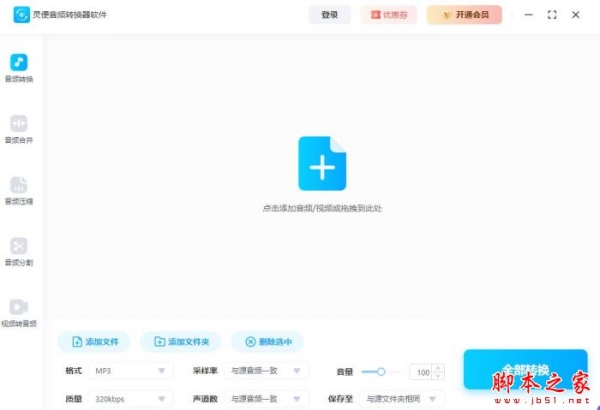Switch to 音频分割 audio split tab
Viewport: 600px width, 410px height.
pyautogui.click(x=19, y=252)
